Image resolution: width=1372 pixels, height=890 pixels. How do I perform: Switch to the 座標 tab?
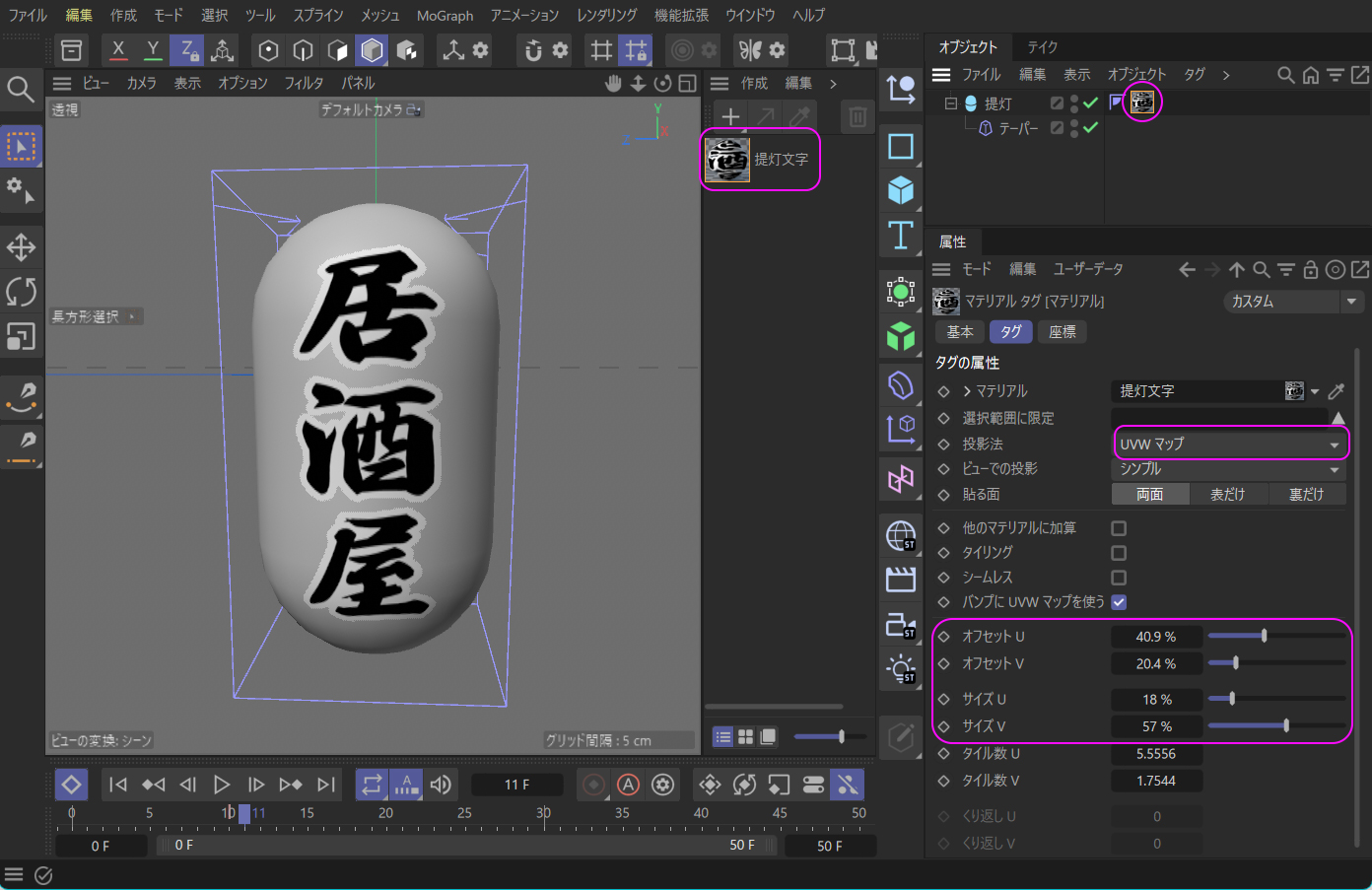1062,332
